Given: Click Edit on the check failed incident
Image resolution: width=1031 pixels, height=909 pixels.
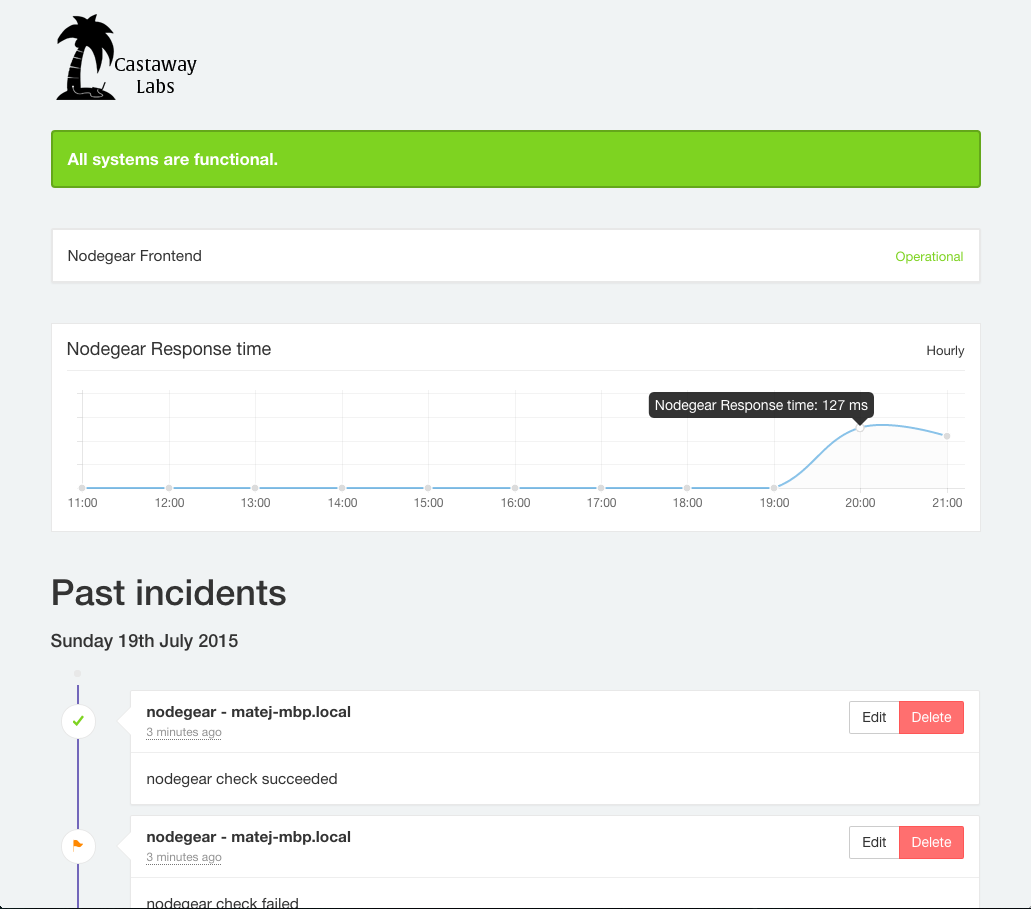Looking at the screenshot, I should (874, 842).
